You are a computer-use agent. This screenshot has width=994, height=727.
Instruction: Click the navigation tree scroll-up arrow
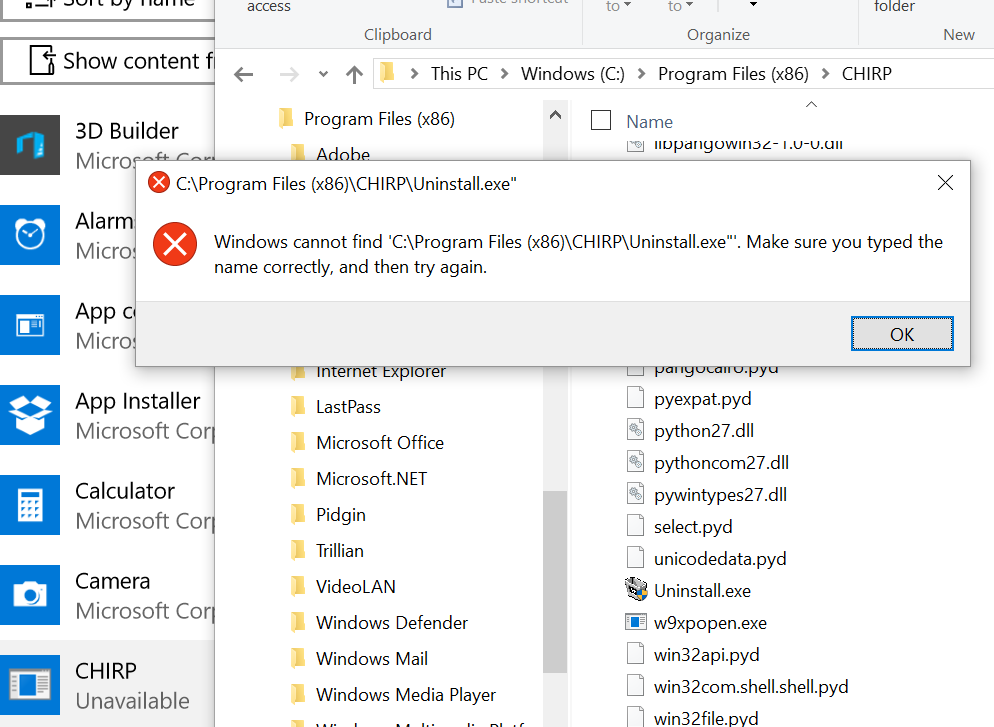555,115
